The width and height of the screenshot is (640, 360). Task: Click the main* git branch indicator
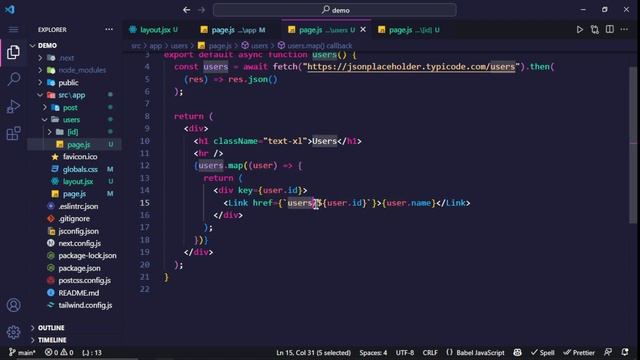[22, 352]
